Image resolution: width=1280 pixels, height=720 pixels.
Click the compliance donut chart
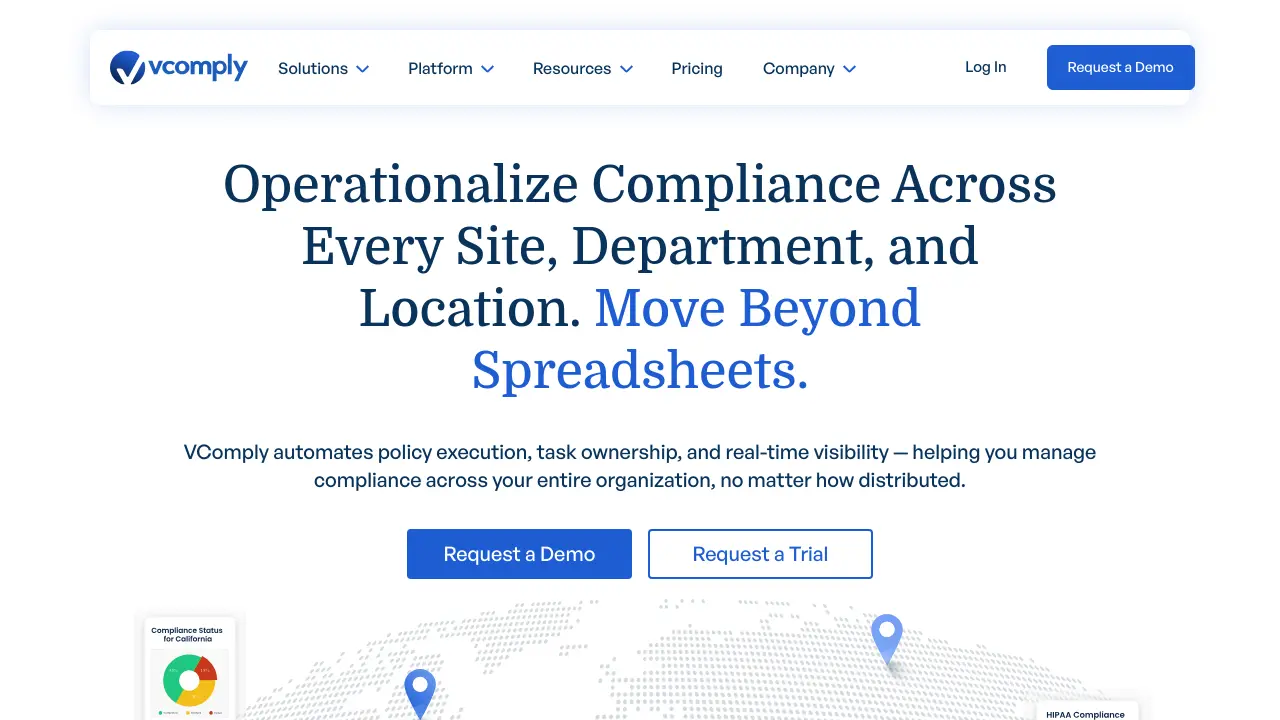190,681
